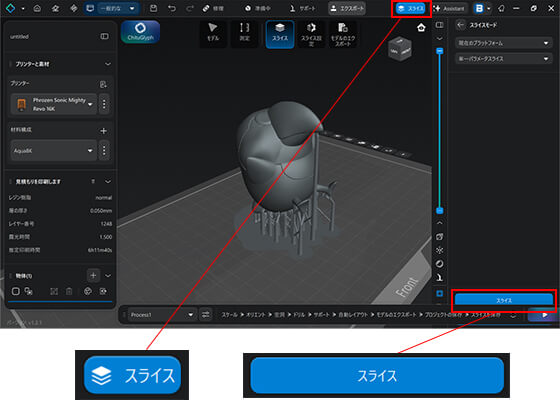
Task: Open the Aqua8K material dropdown
Action: 54,151
